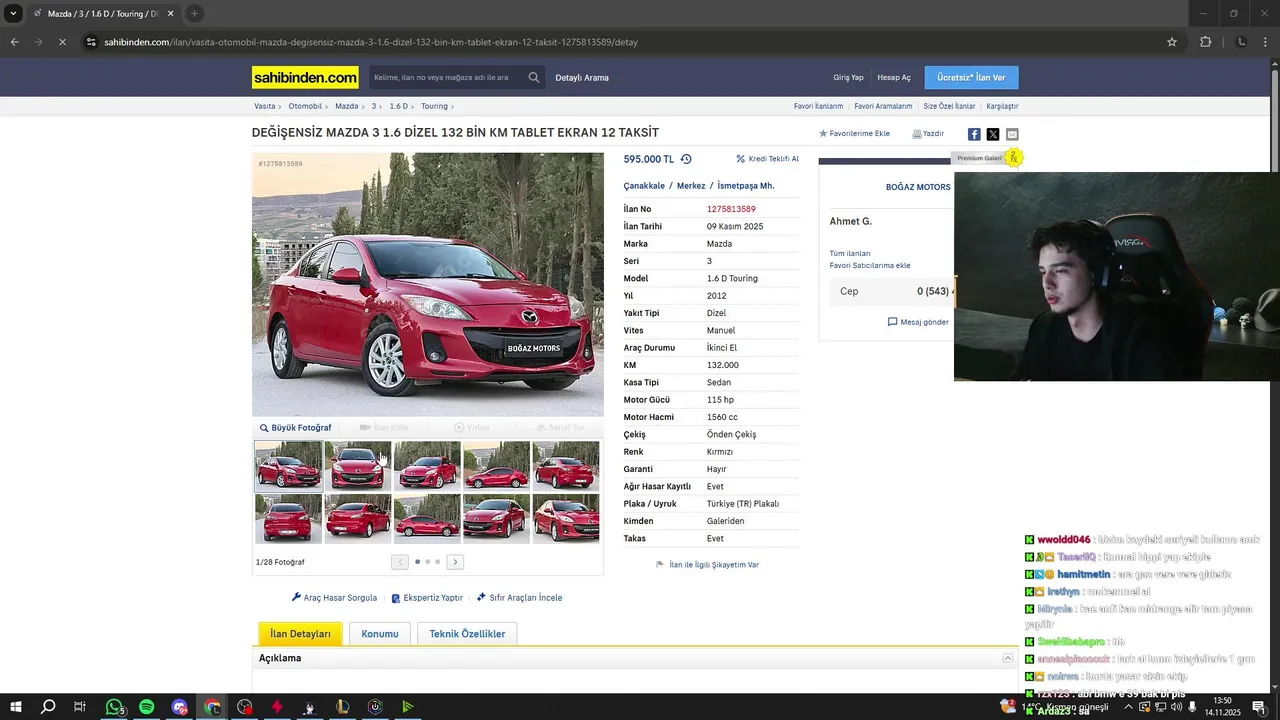The height and width of the screenshot is (720, 1280).
Task: Select first thumbnail in second photo row
Action: point(288,518)
